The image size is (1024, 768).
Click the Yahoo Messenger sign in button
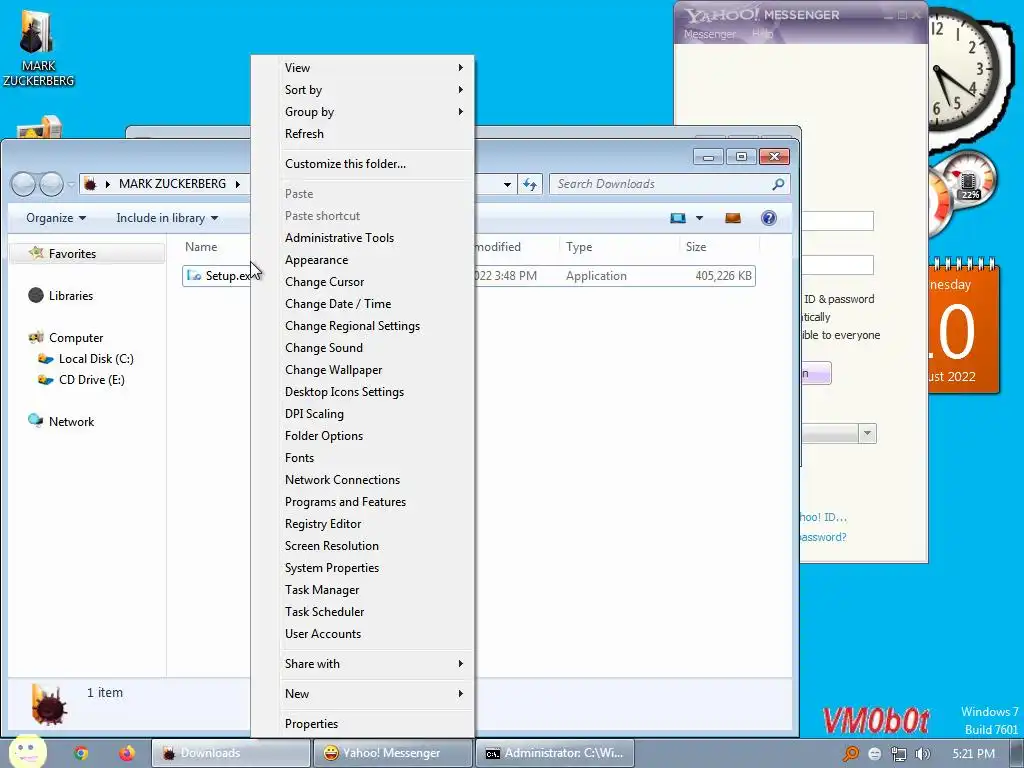point(816,373)
